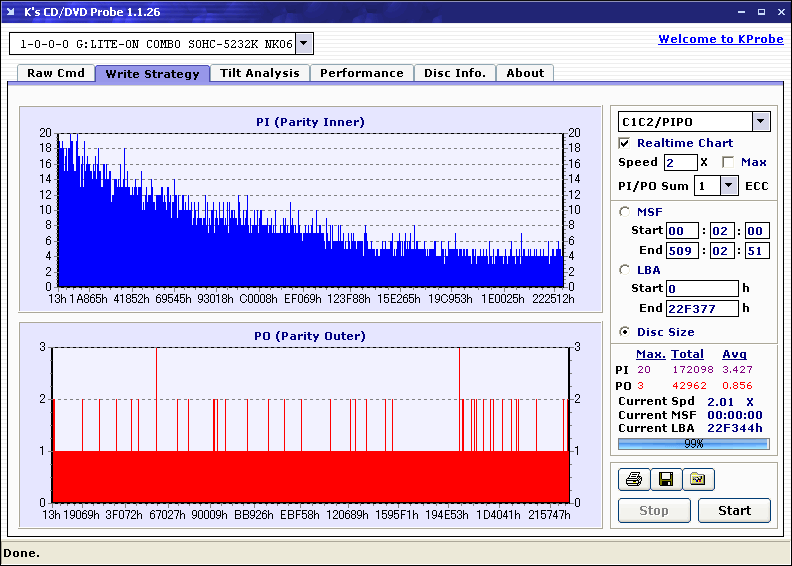792x566 pixels.
Task: Open the LITE-ON drive selection dropdown
Action: [x=304, y=44]
